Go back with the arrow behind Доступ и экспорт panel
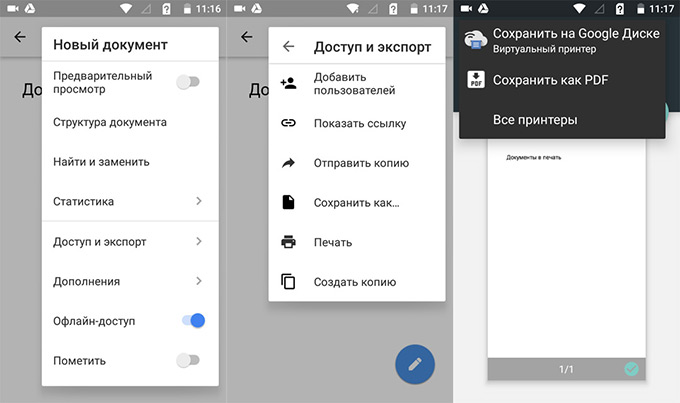The height and width of the screenshot is (403, 680). point(247,37)
